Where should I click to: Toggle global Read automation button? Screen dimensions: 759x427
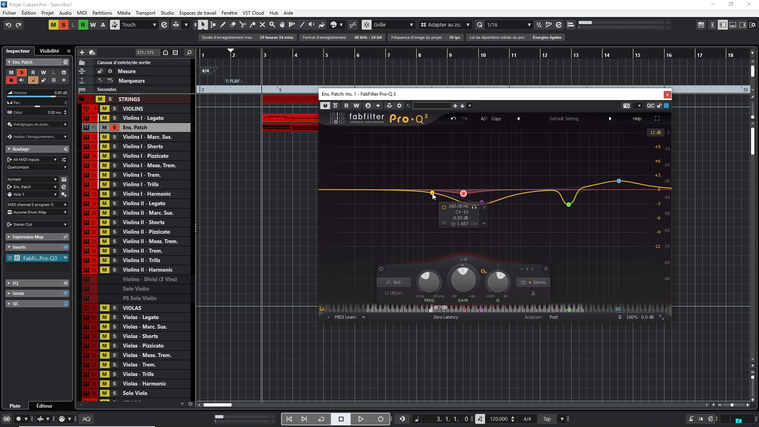83,25
